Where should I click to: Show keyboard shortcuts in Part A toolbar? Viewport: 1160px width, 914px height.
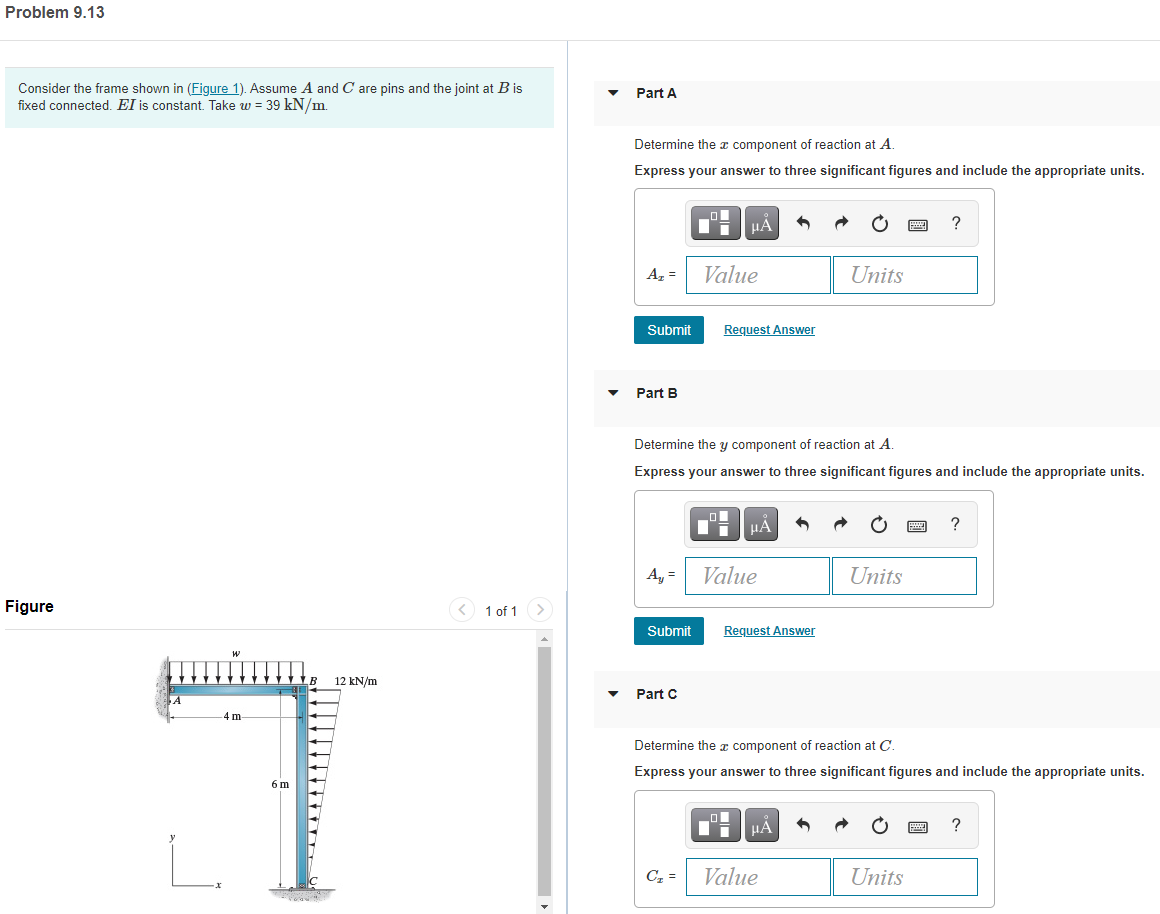918,224
